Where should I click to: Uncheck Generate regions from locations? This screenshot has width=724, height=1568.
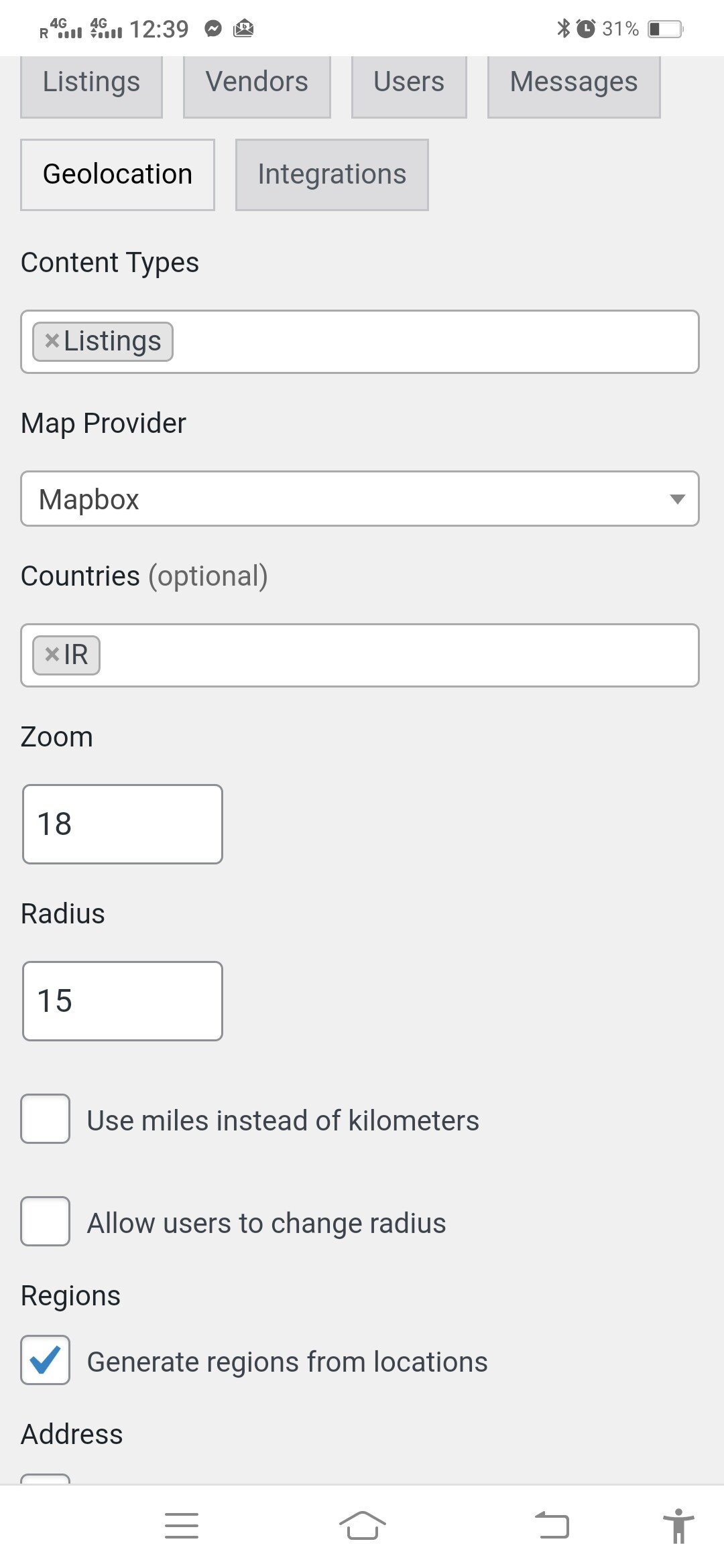[46, 1360]
